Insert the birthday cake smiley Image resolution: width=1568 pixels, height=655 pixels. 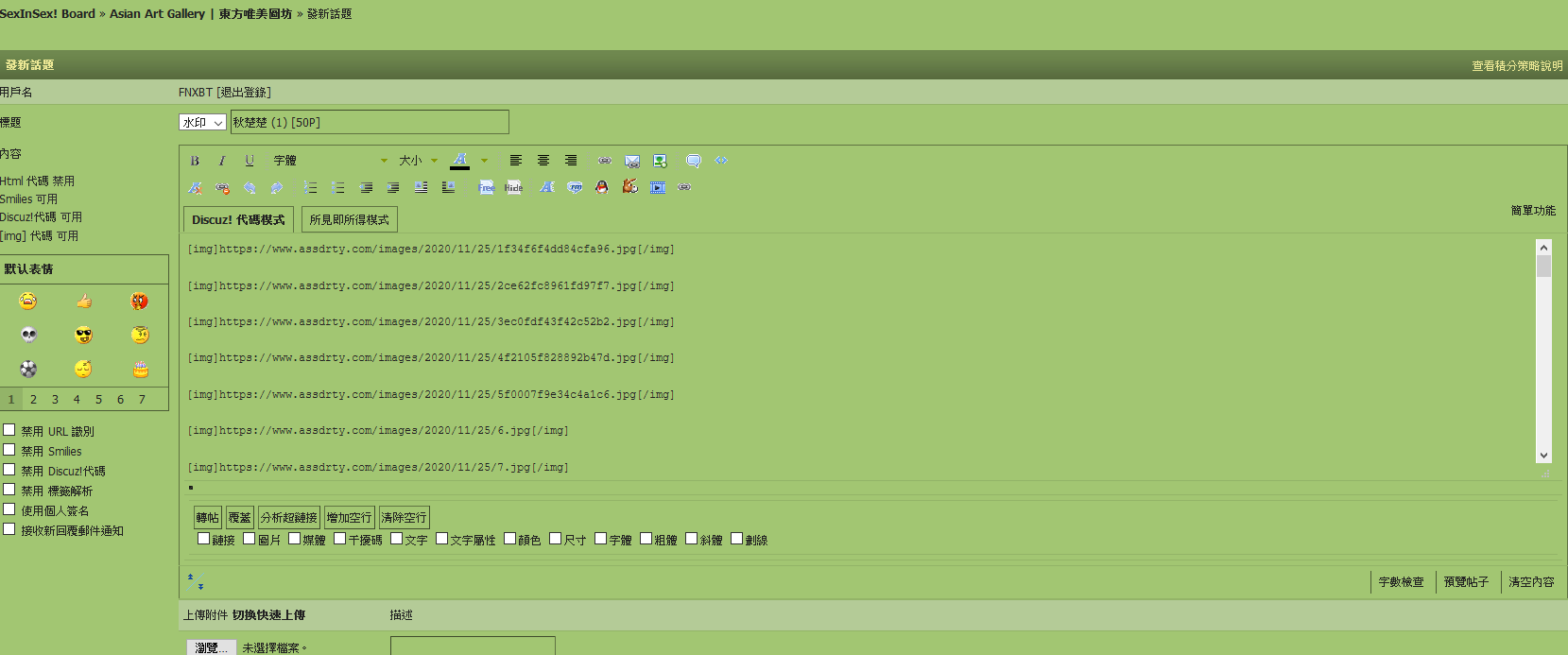click(141, 369)
